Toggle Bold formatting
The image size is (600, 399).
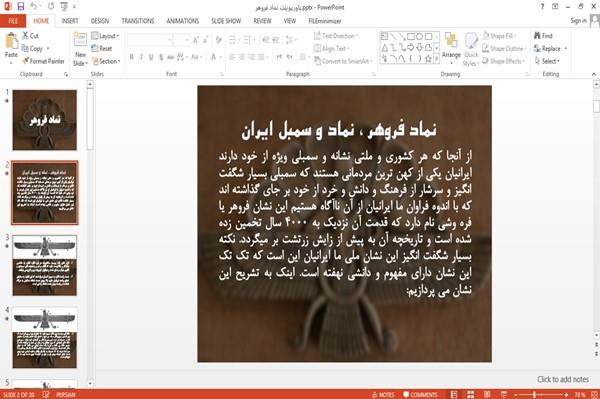pos(132,57)
